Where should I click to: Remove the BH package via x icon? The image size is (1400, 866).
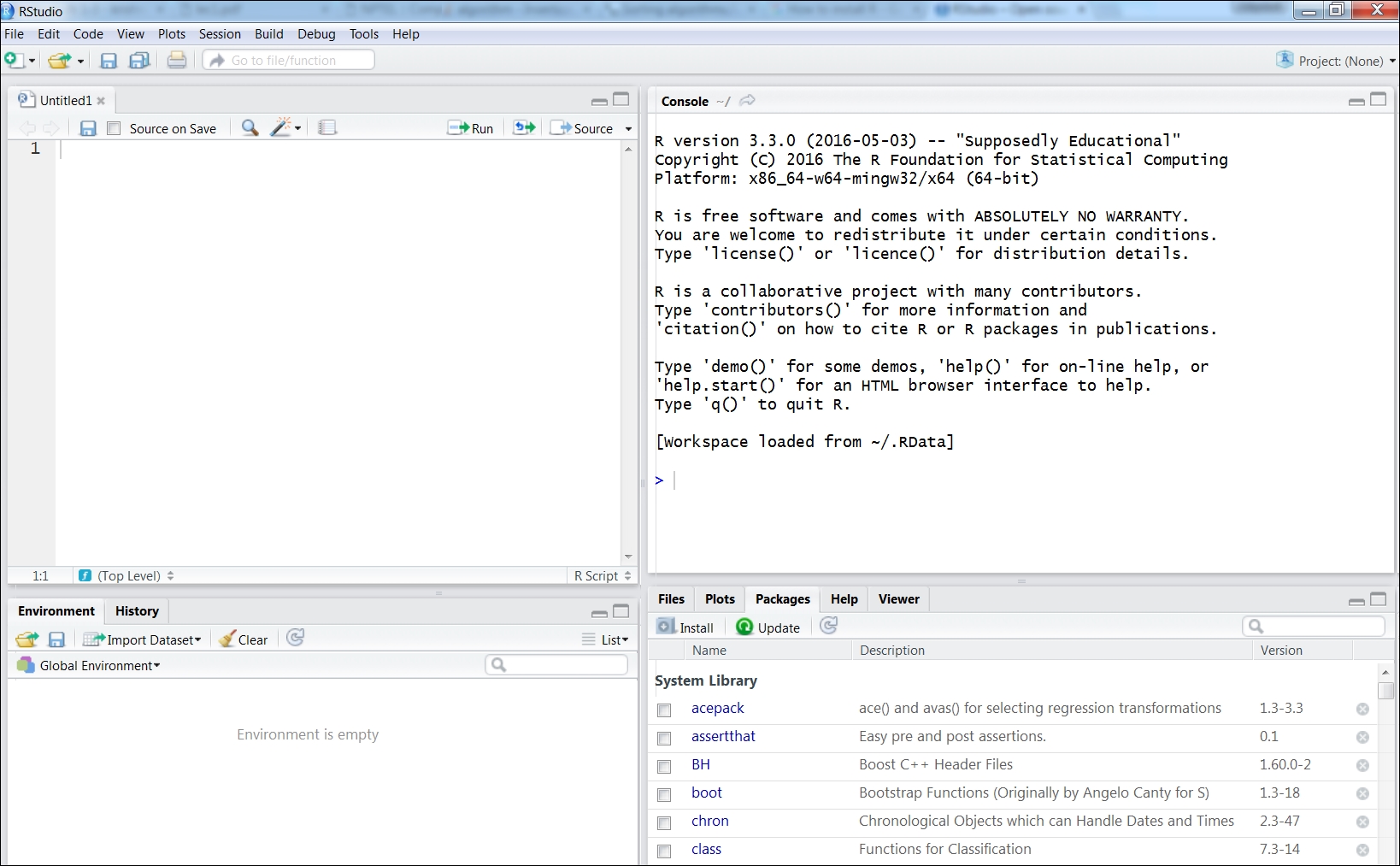tap(1362, 765)
